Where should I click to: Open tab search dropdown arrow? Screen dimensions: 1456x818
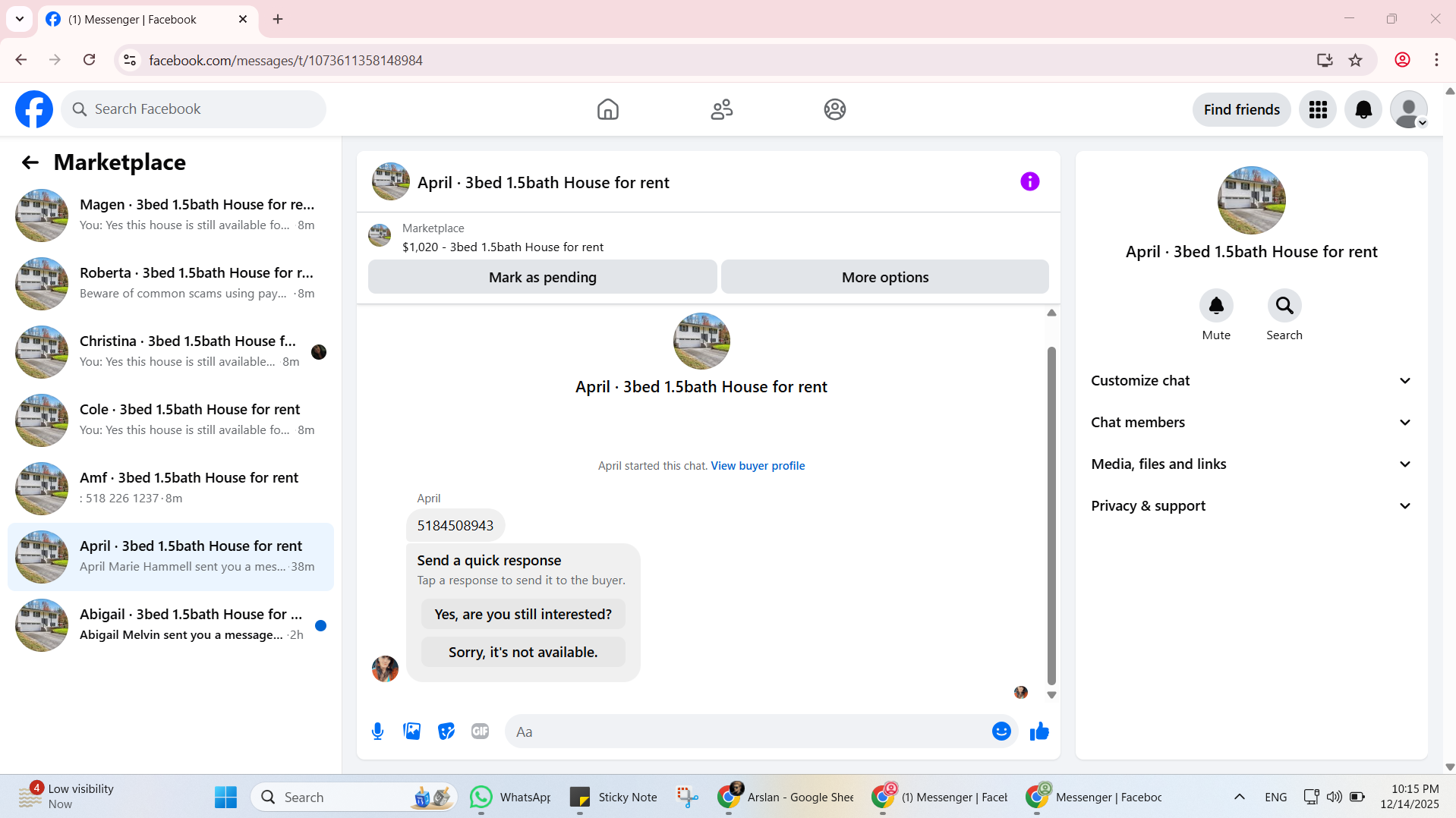click(x=20, y=19)
